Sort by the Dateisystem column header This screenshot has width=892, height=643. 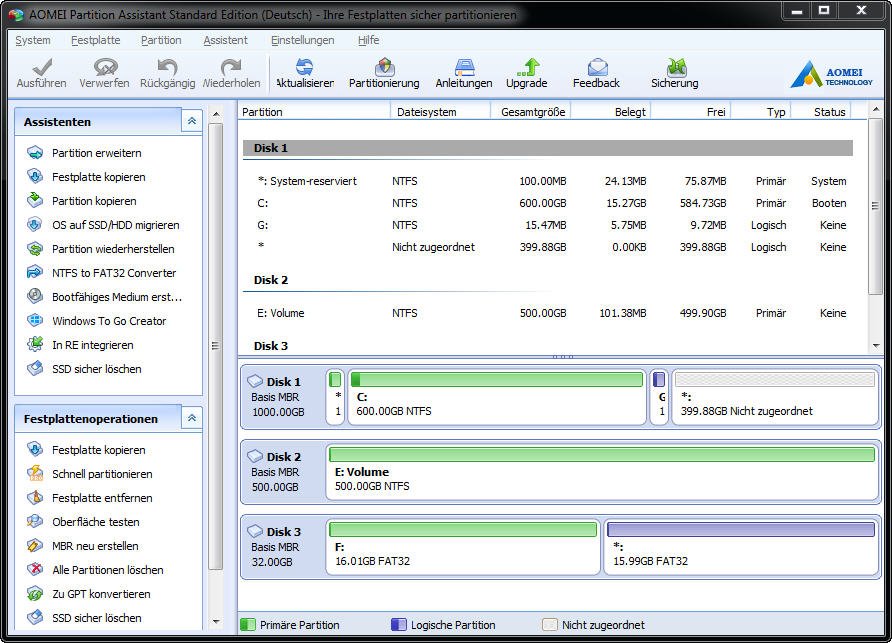point(440,112)
